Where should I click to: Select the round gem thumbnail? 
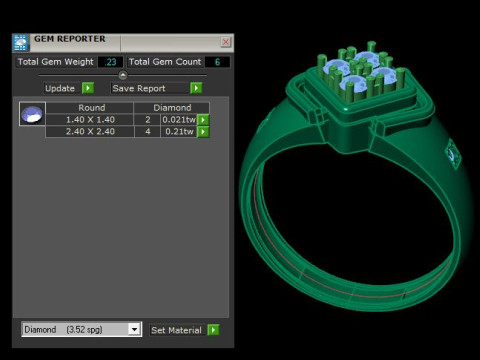pyautogui.click(x=32, y=114)
